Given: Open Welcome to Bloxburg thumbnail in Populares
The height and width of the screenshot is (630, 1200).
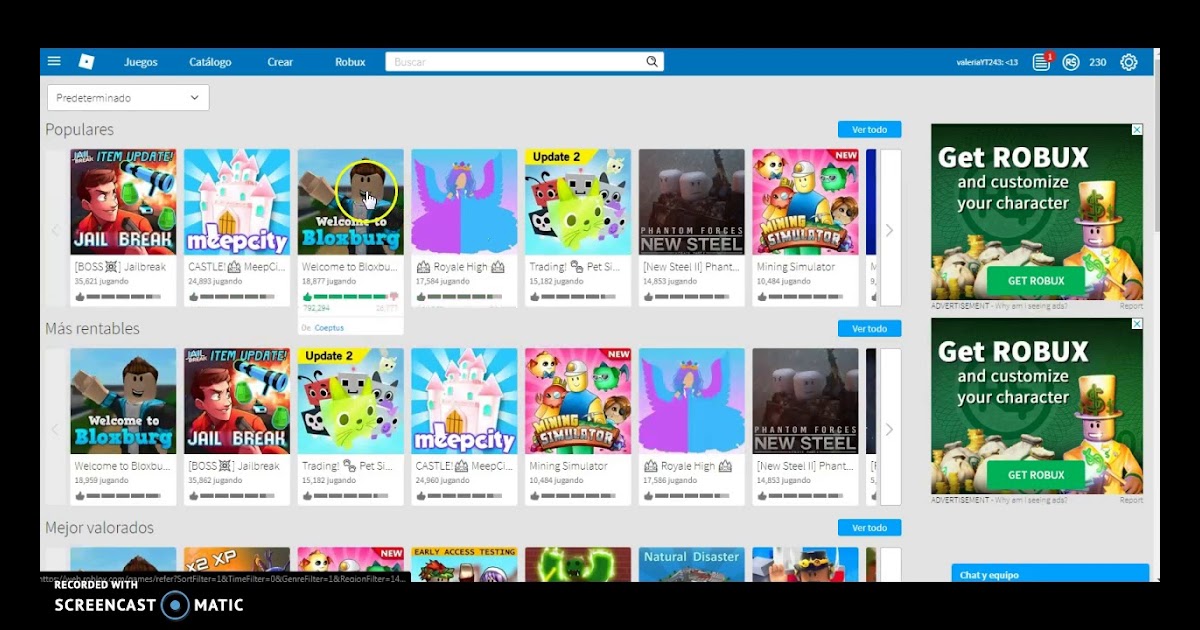Looking at the screenshot, I should [351, 202].
